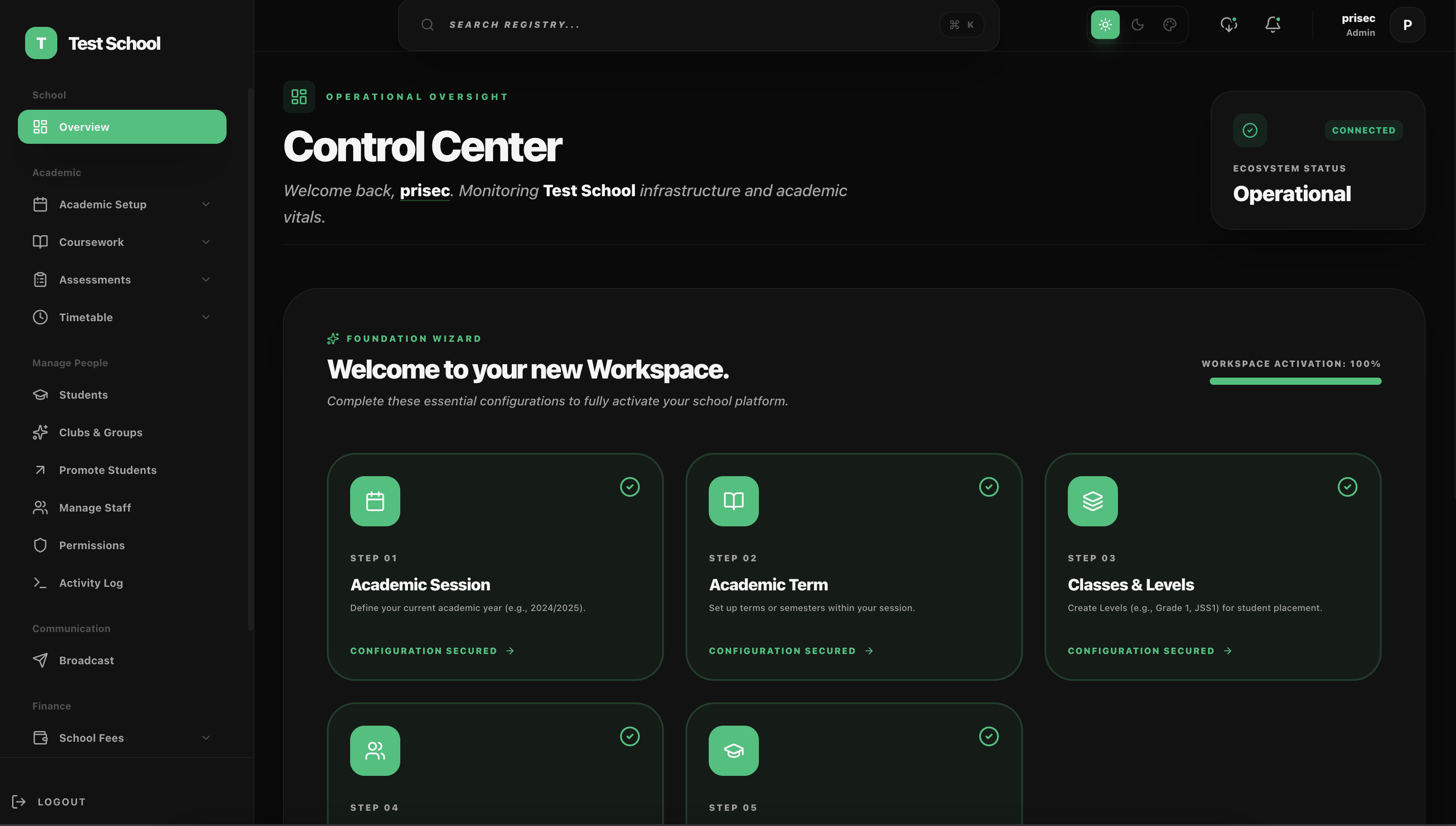
Task: Open the Activity Log
Action: 122,583
